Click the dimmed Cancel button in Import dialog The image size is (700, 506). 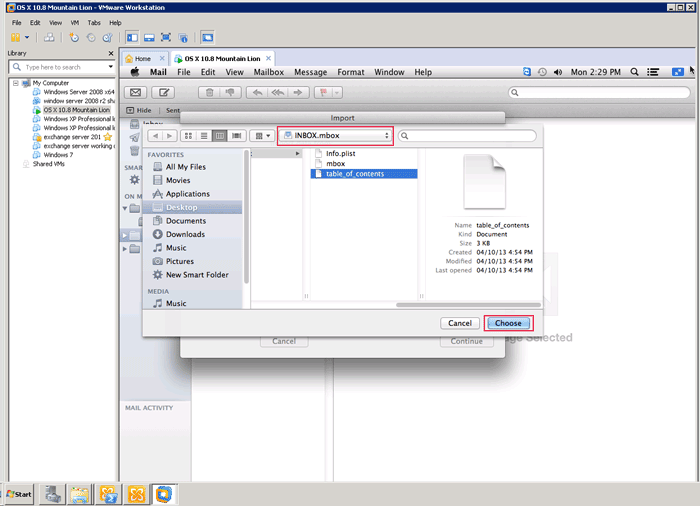click(x=284, y=341)
